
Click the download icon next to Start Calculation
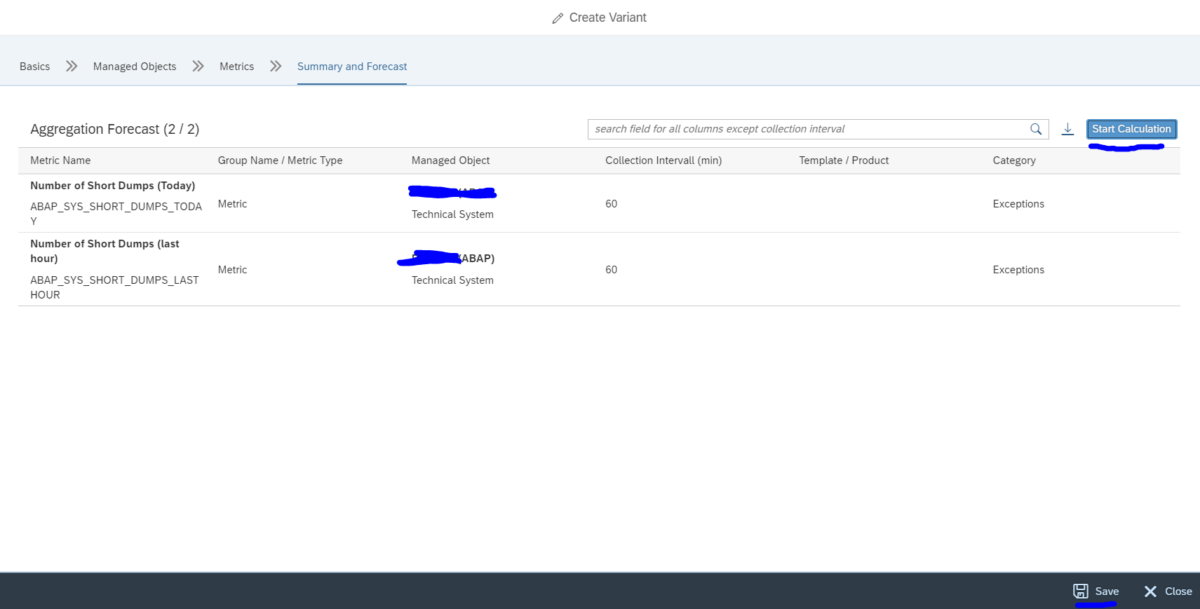[x=1066, y=129]
